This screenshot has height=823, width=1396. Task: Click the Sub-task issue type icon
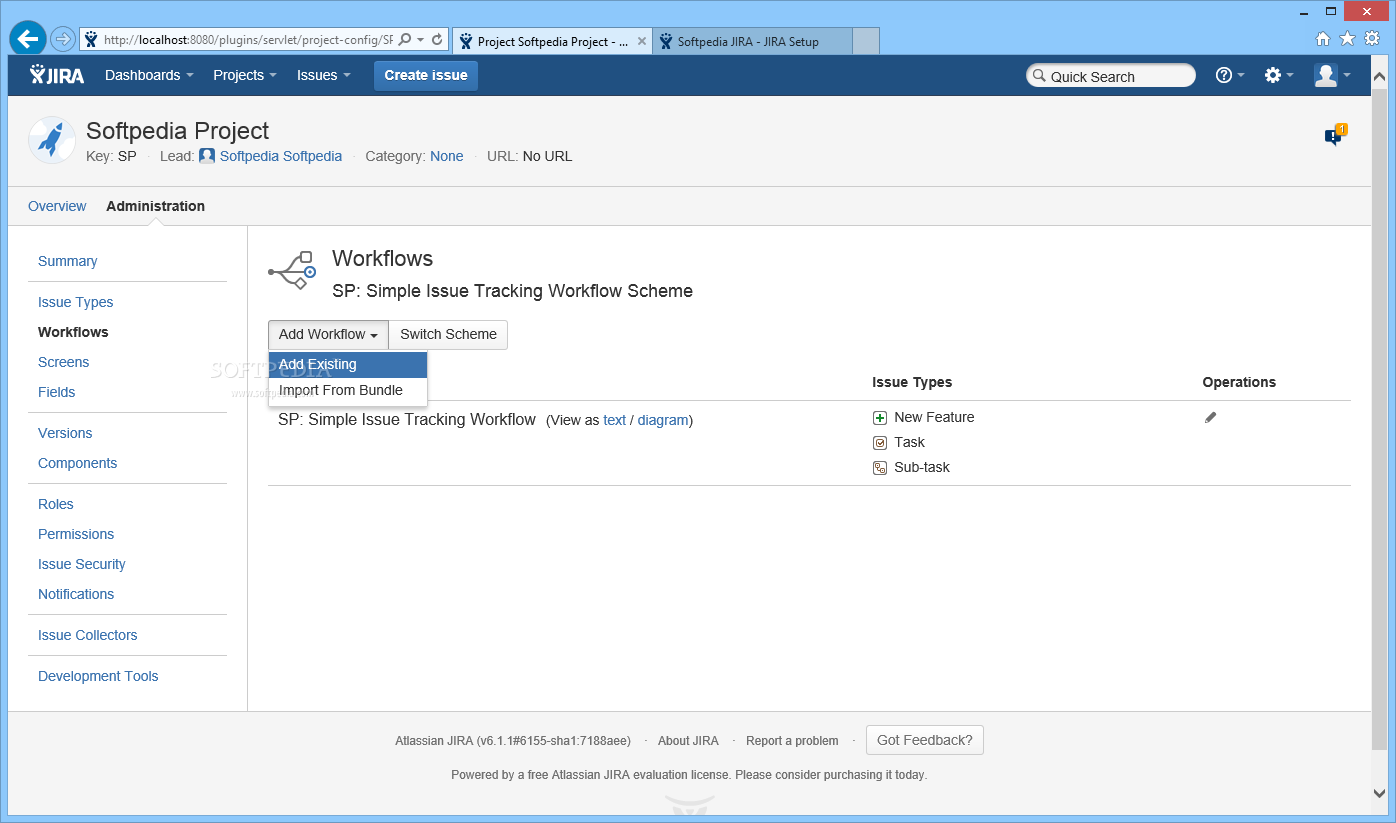click(880, 468)
